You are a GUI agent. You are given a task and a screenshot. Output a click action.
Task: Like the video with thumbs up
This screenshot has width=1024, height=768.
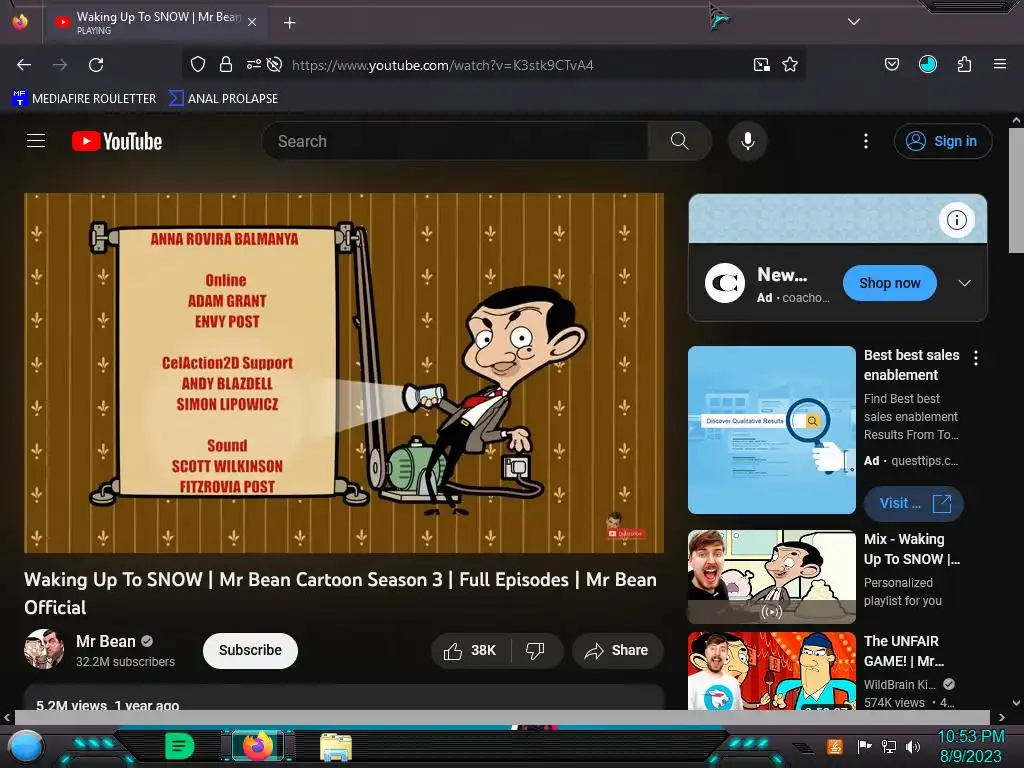(471, 650)
